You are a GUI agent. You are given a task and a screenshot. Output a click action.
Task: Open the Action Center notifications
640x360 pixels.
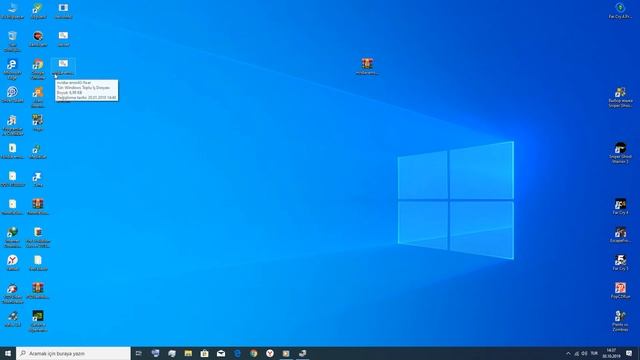point(629,353)
